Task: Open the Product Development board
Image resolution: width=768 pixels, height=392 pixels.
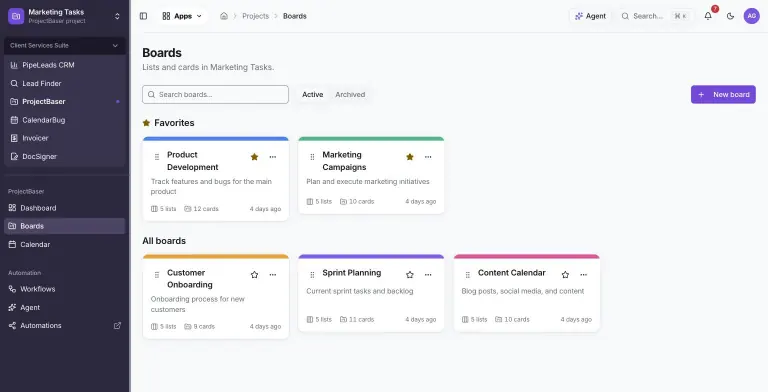Action: pos(192,161)
